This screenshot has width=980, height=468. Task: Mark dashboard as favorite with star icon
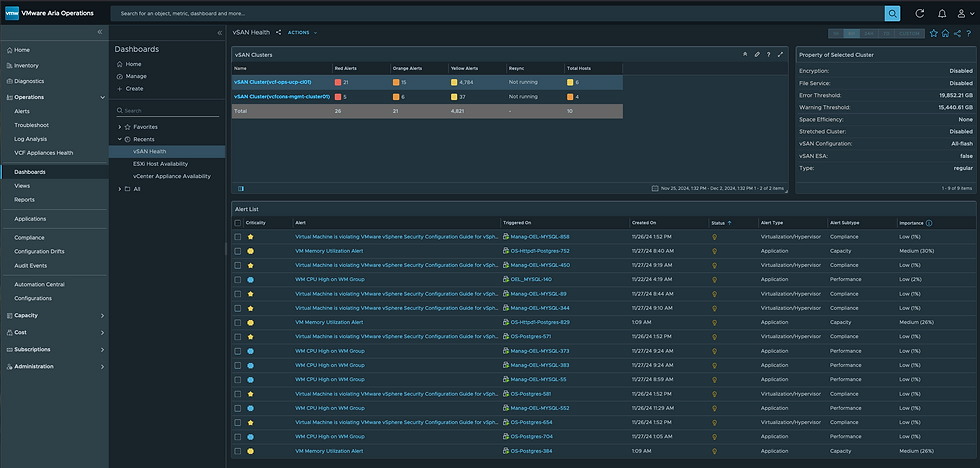click(933, 34)
